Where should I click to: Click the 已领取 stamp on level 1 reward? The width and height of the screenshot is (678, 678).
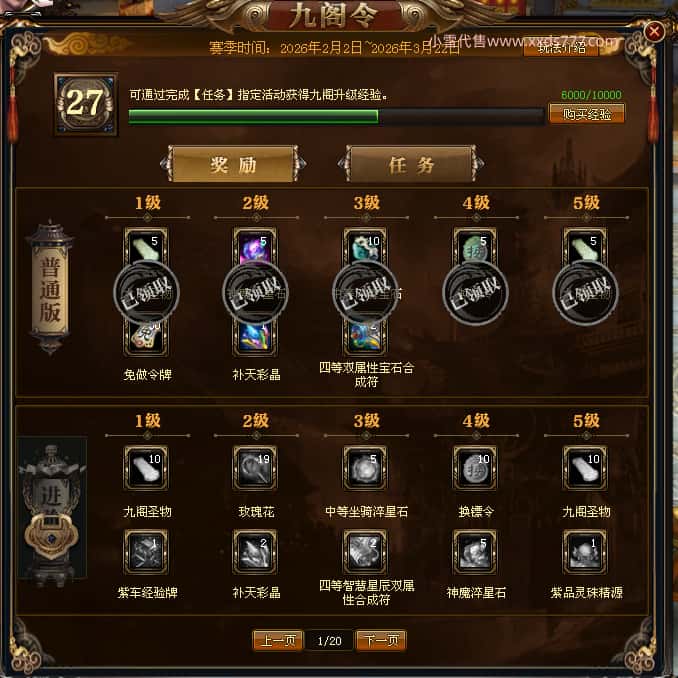(x=147, y=293)
